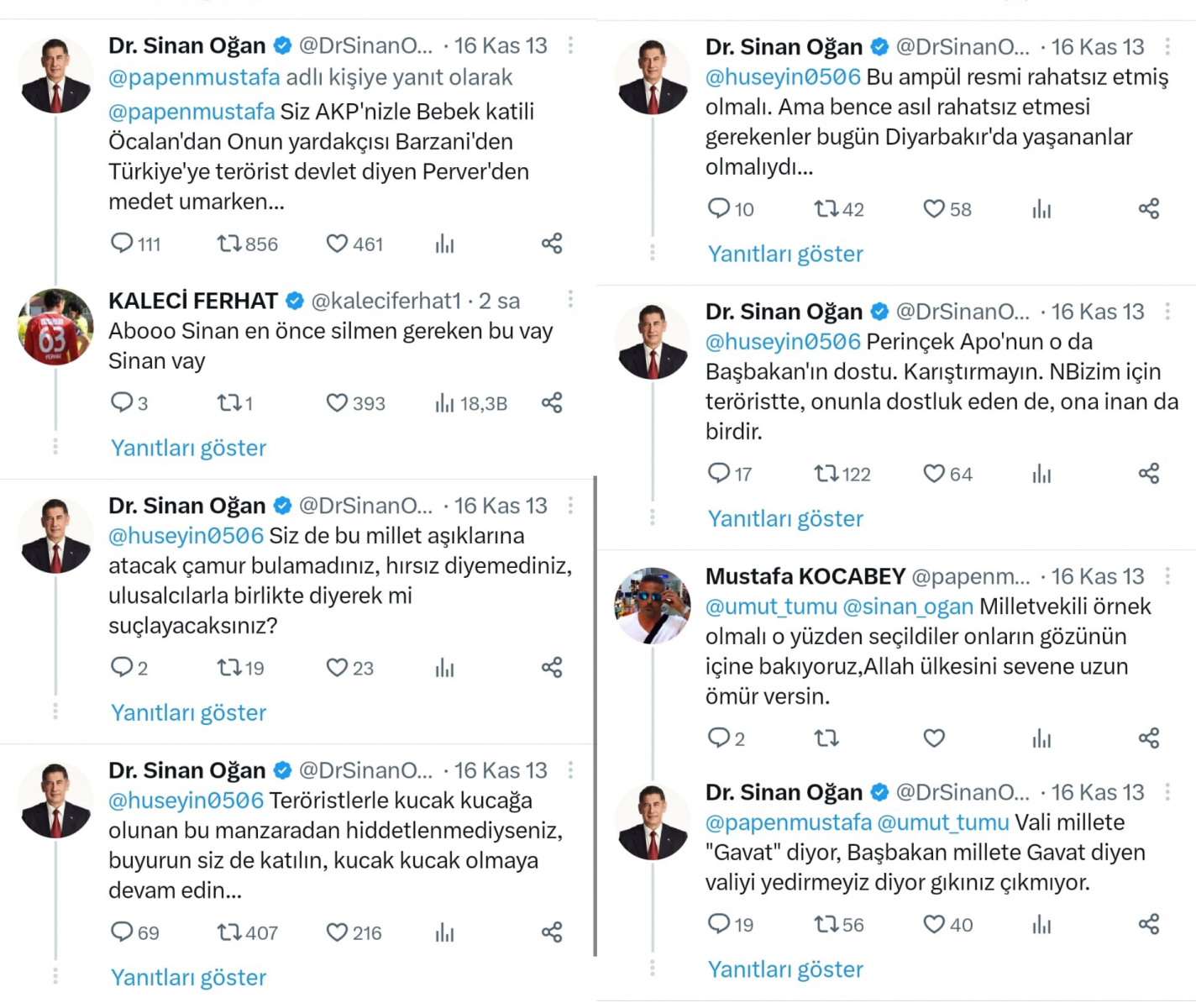Like Mustafa KOCABEY's tweet
The width and height of the screenshot is (1196, 1008).
[x=934, y=738]
